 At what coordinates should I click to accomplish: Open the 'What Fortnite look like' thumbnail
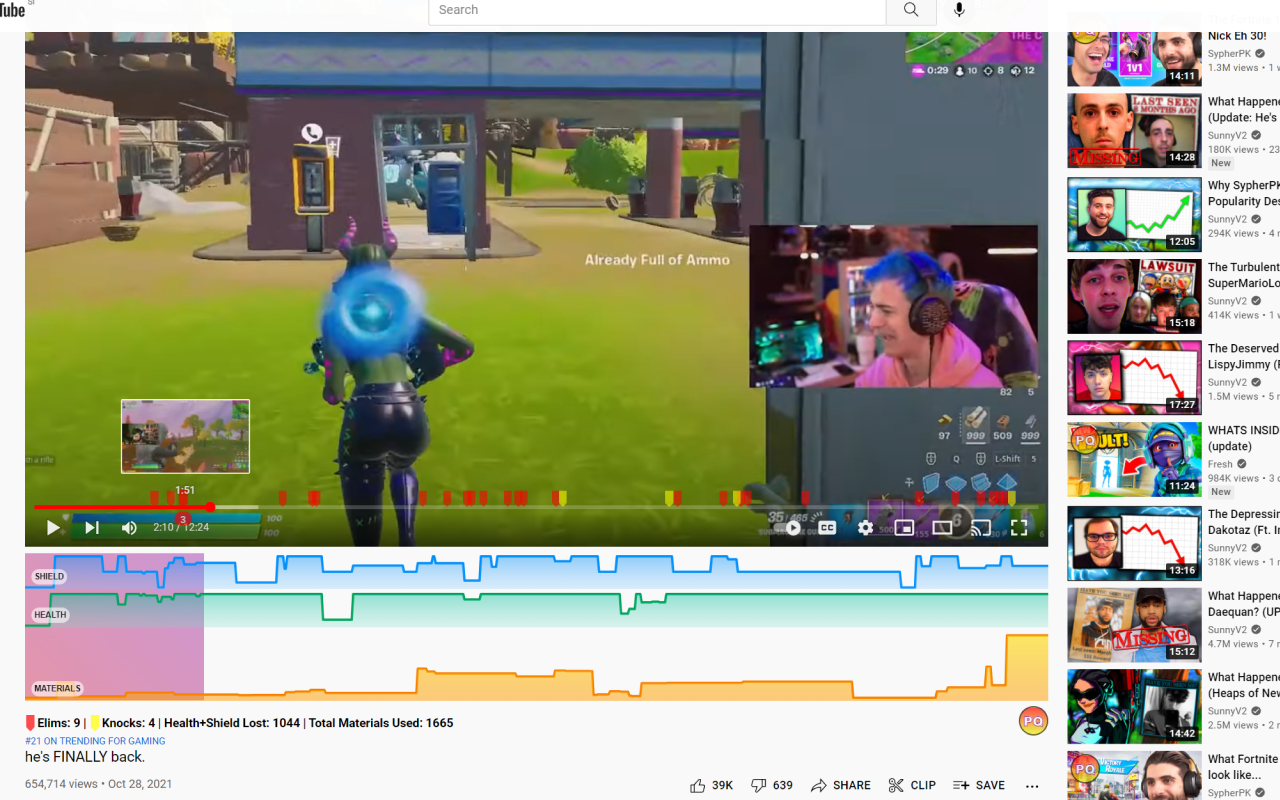(1134, 776)
